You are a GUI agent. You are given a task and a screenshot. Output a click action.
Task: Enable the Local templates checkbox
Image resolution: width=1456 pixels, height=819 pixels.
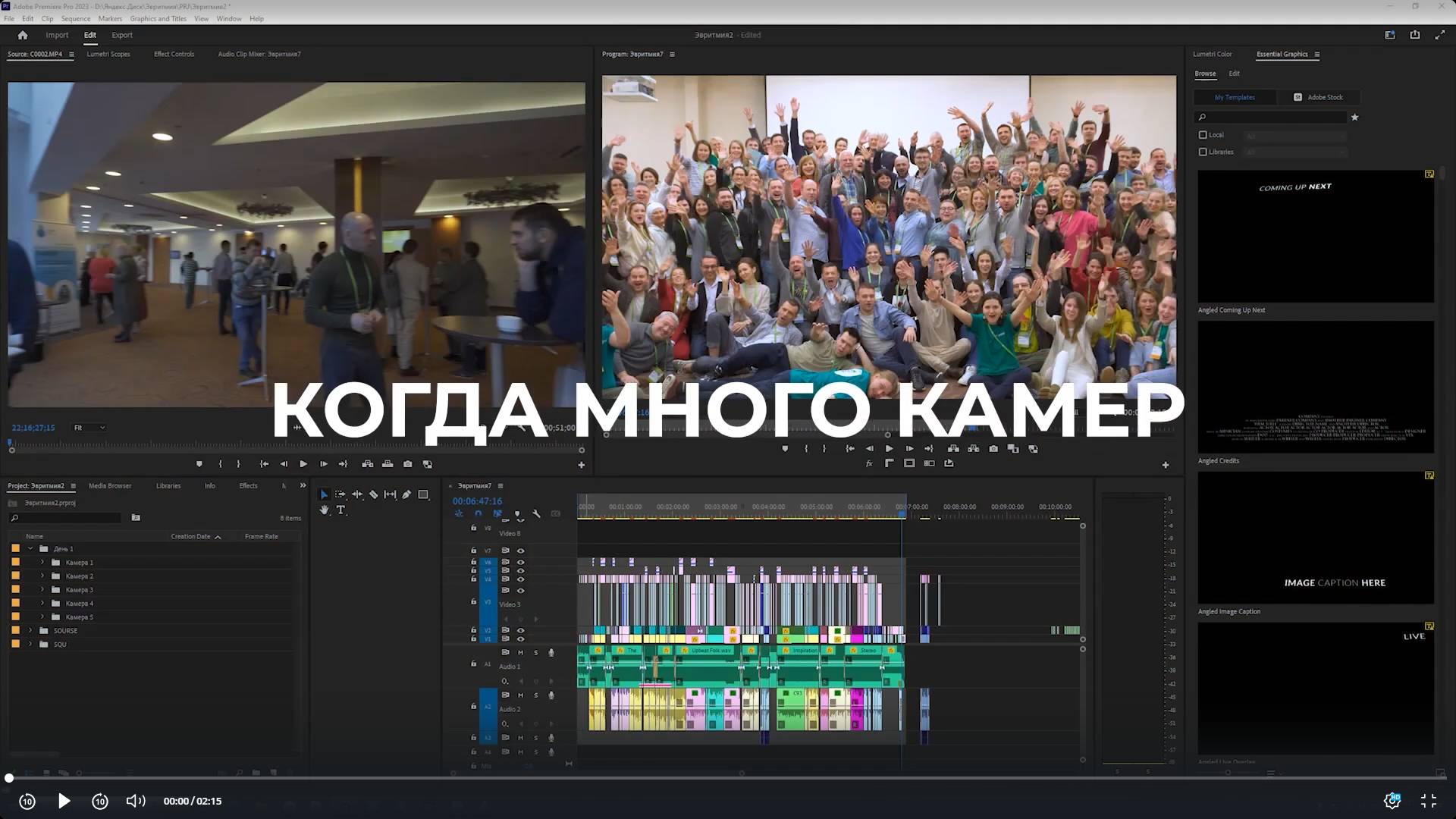point(1203,135)
